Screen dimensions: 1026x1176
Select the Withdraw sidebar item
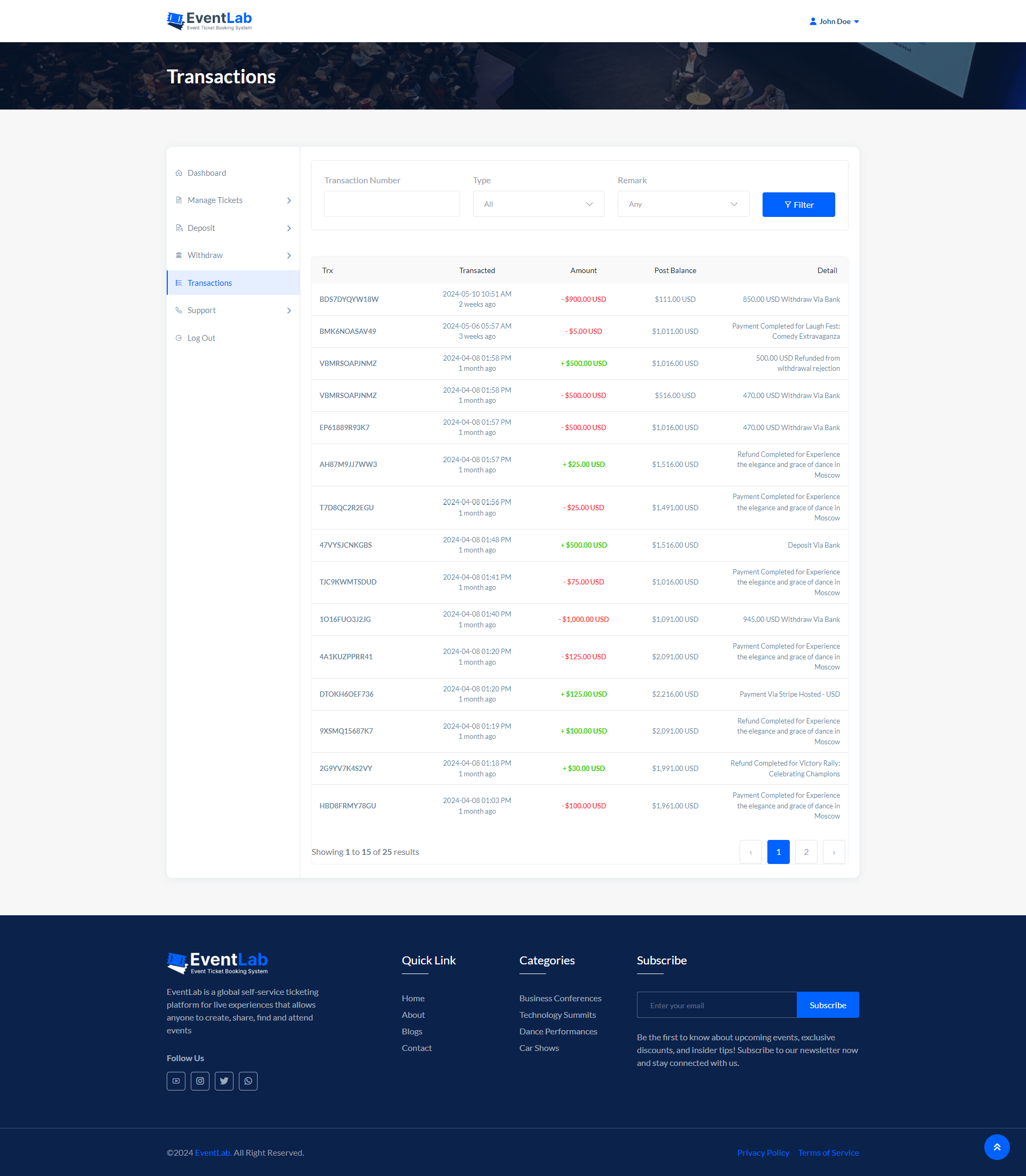click(205, 255)
